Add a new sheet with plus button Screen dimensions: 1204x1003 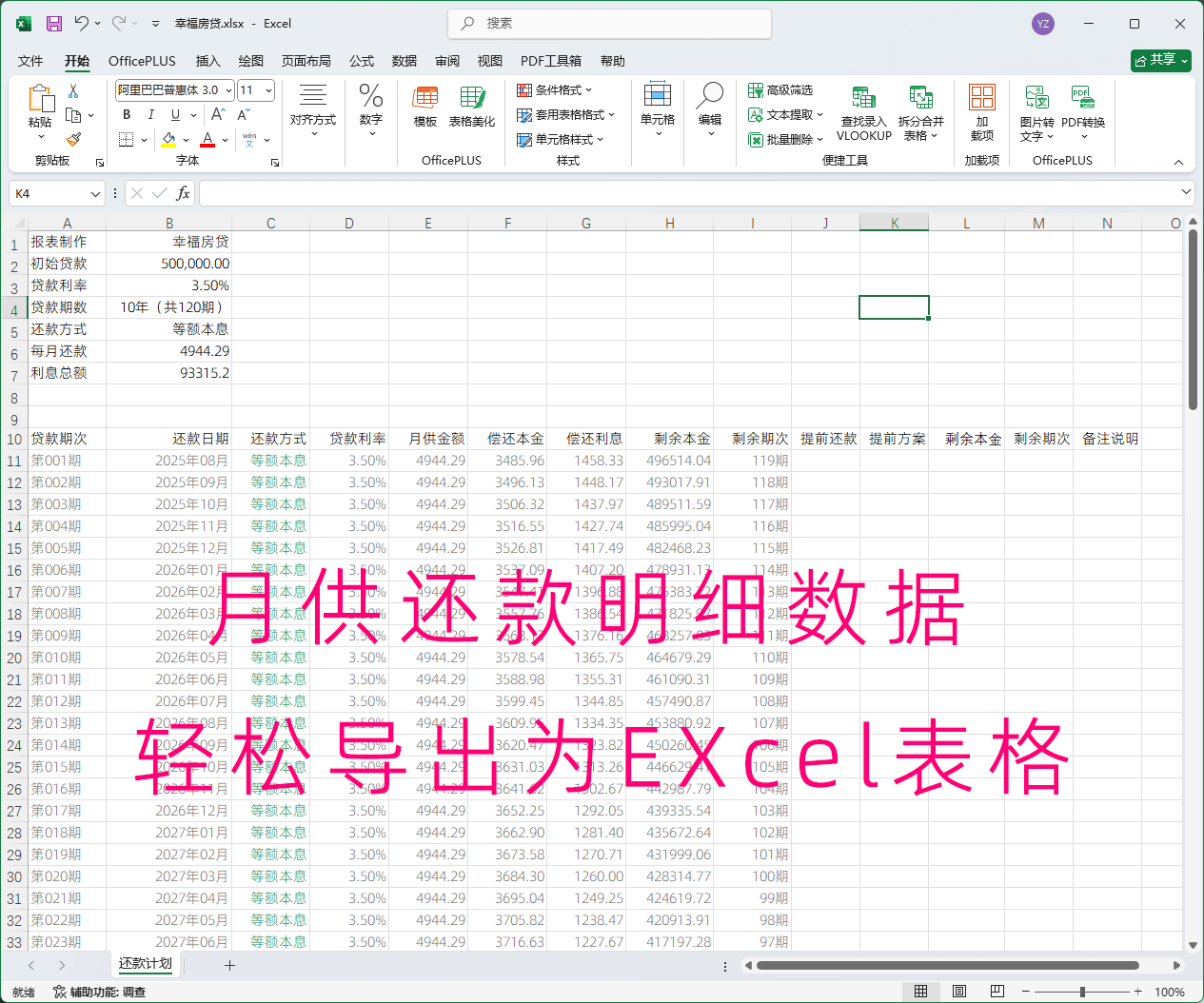[229, 965]
